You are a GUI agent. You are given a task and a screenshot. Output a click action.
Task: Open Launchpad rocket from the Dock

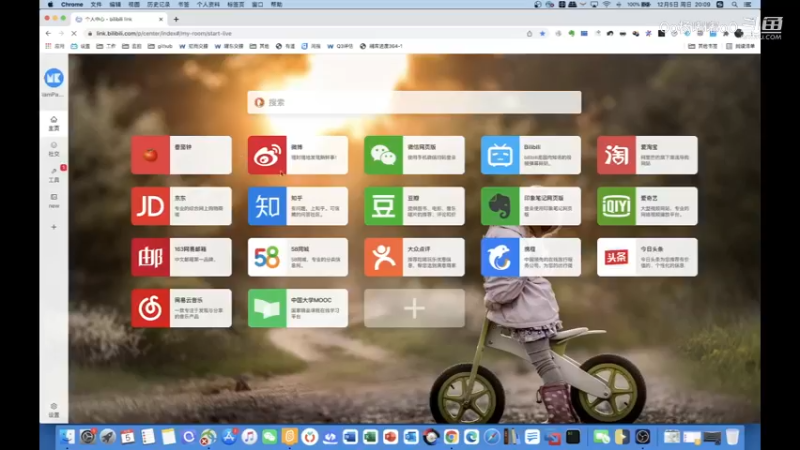[108, 437]
